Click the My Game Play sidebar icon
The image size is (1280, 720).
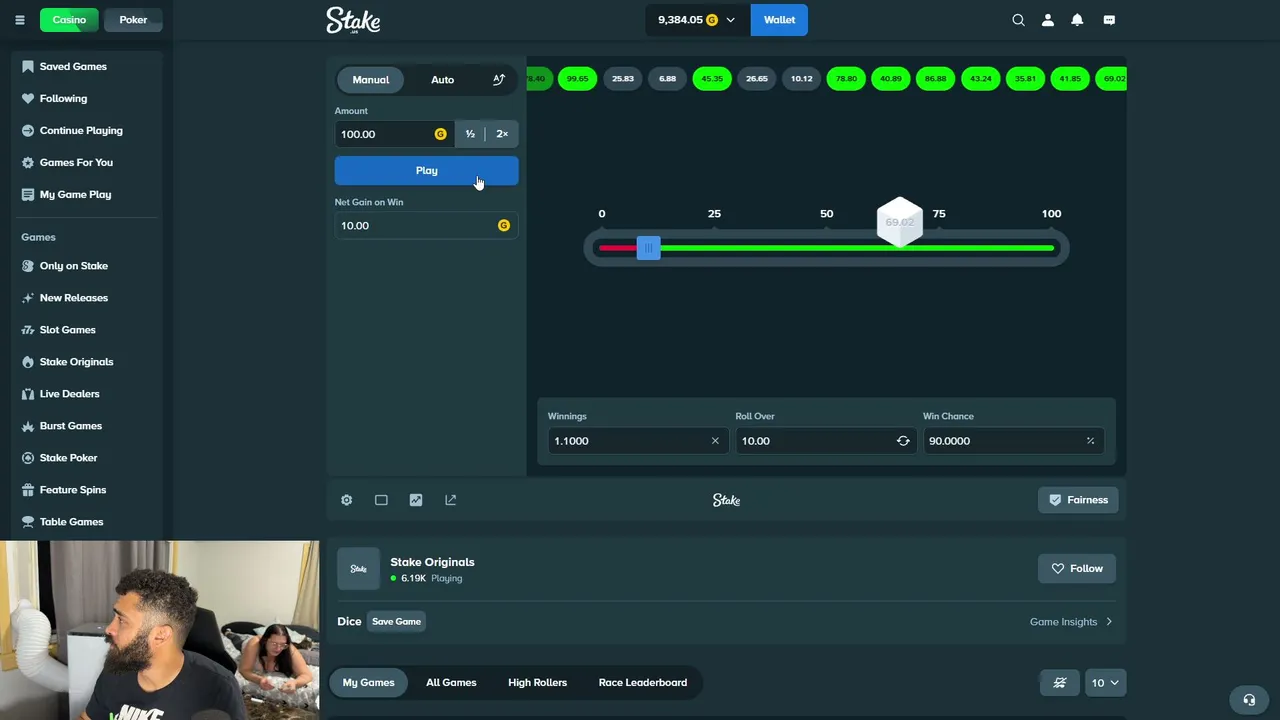(x=28, y=194)
